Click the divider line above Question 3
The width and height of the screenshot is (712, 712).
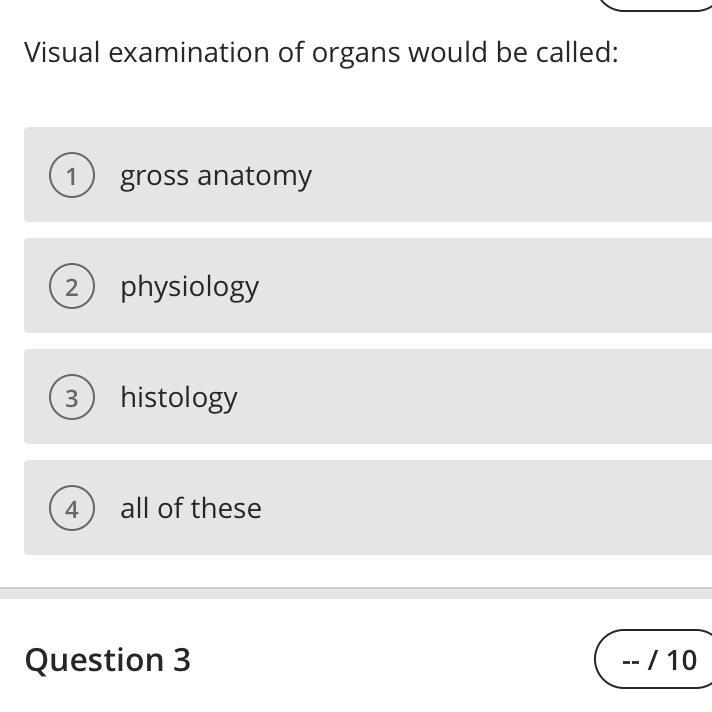356,588
